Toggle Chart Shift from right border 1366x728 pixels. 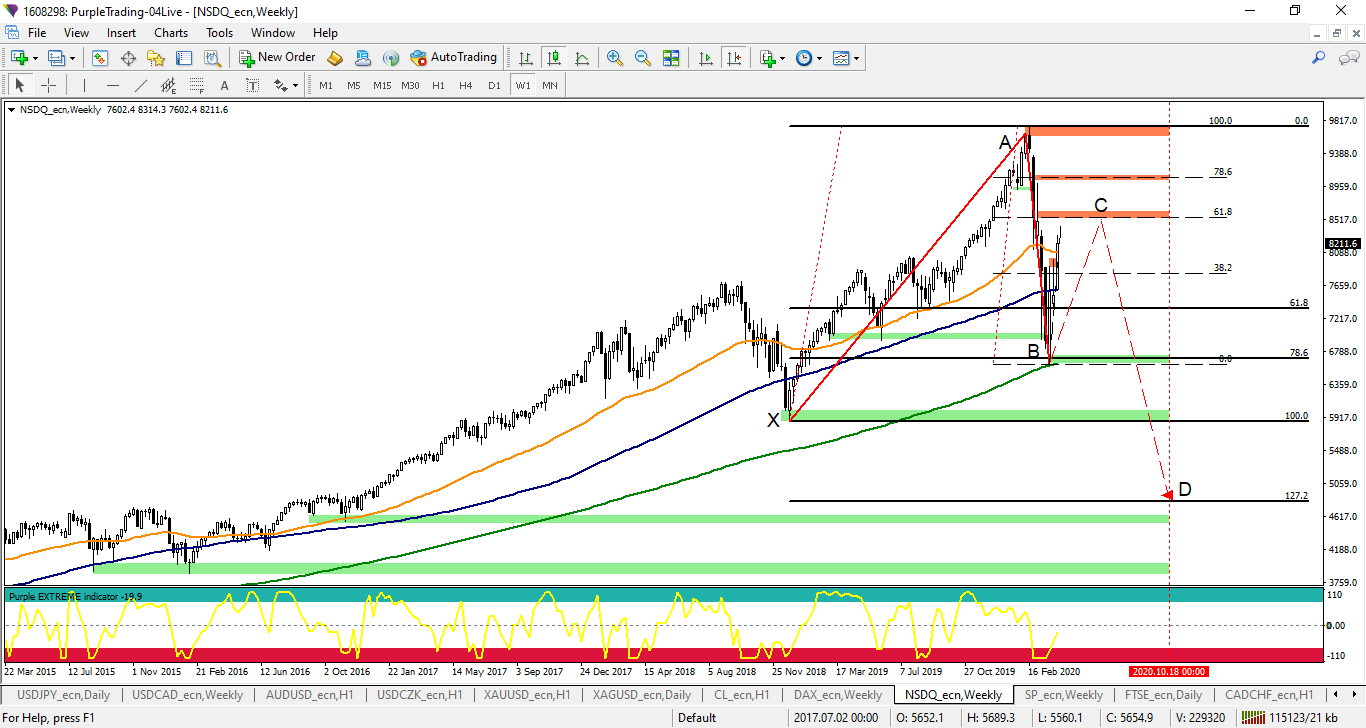click(734, 58)
